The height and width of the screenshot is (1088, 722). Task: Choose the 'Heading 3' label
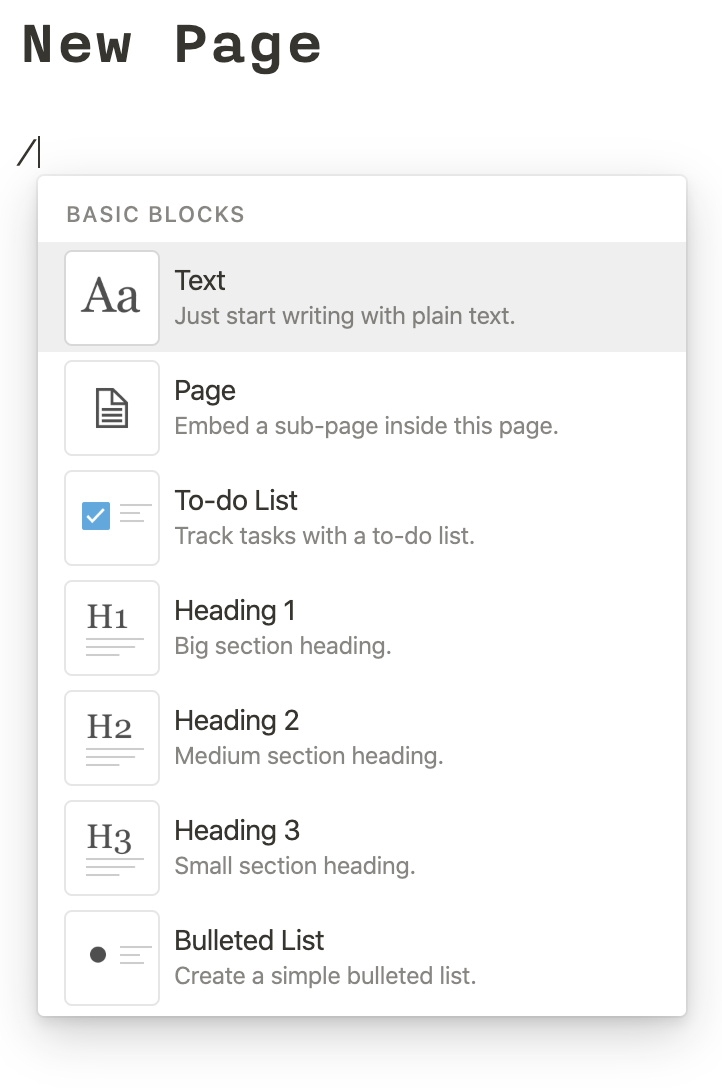(x=237, y=831)
